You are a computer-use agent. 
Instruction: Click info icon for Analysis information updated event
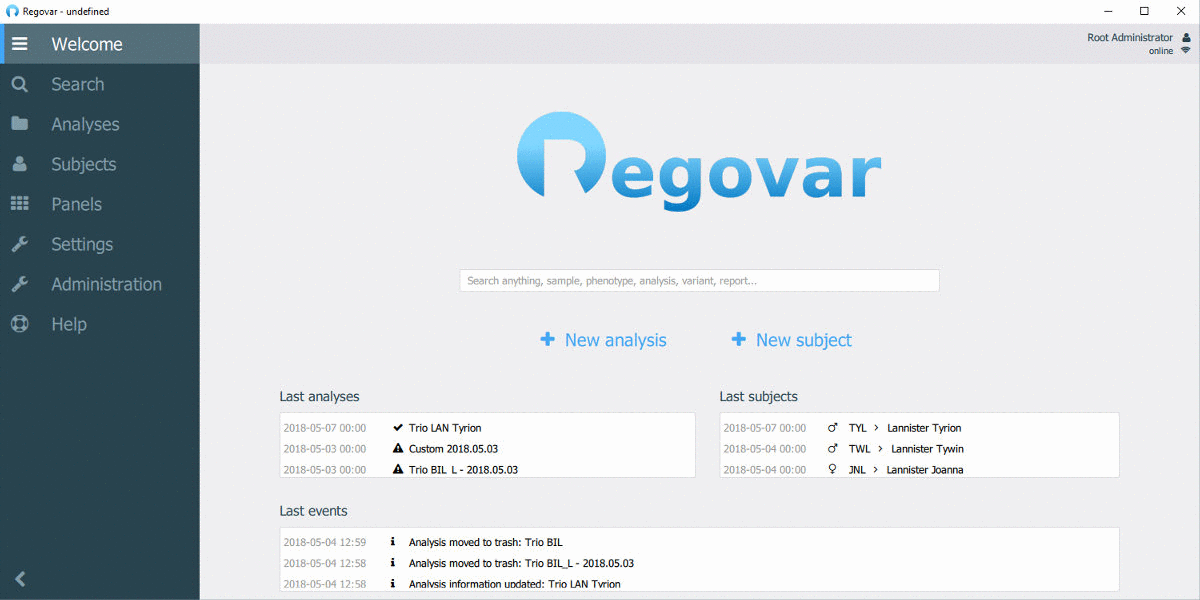point(393,584)
